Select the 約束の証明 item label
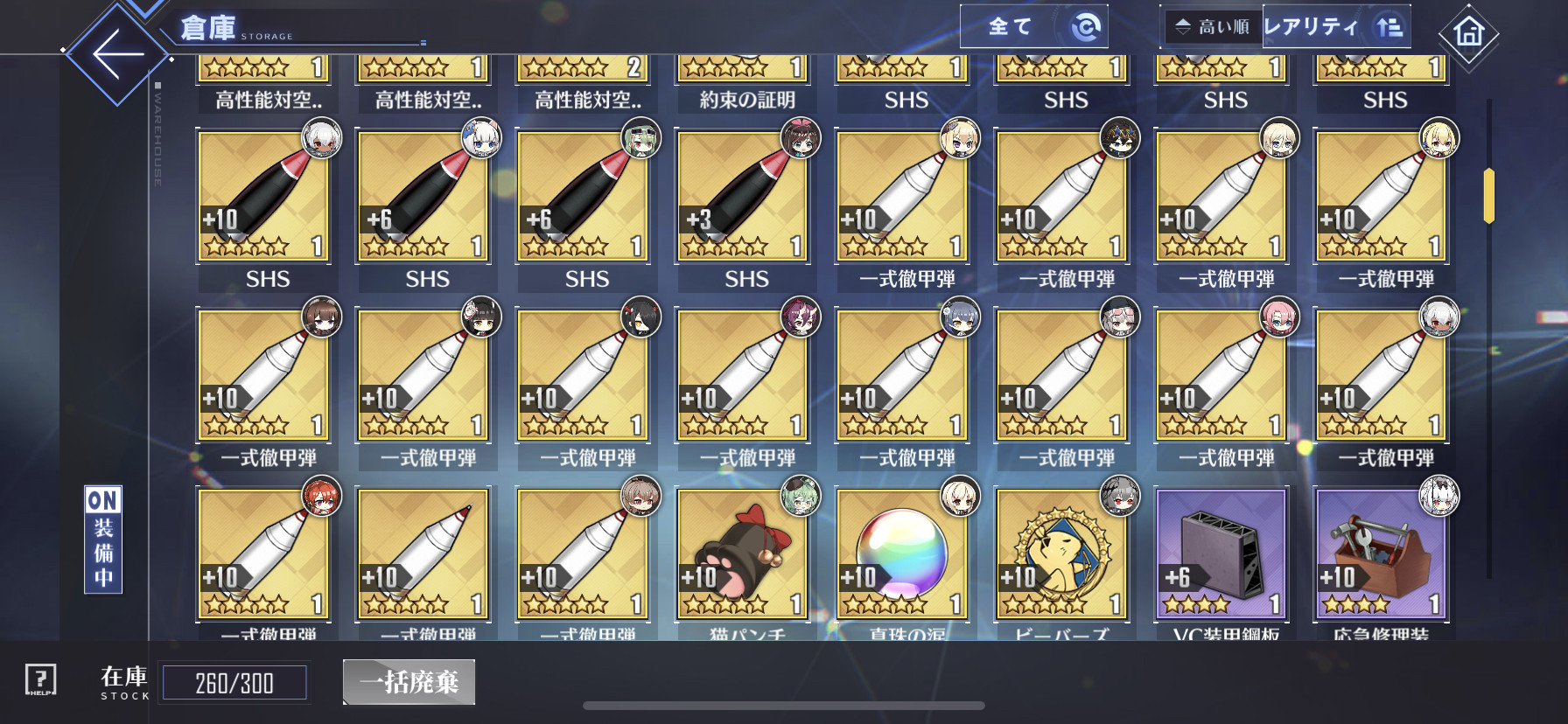 point(747,101)
